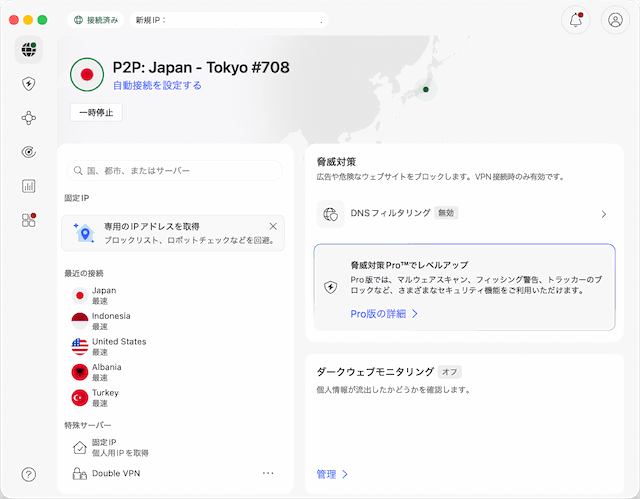
Task: Connect to United States in recent connections
Action: point(118,347)
